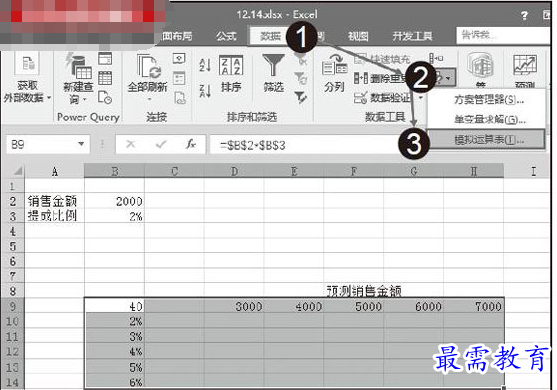Open 数据 ribbon tab

pos(271,36)
